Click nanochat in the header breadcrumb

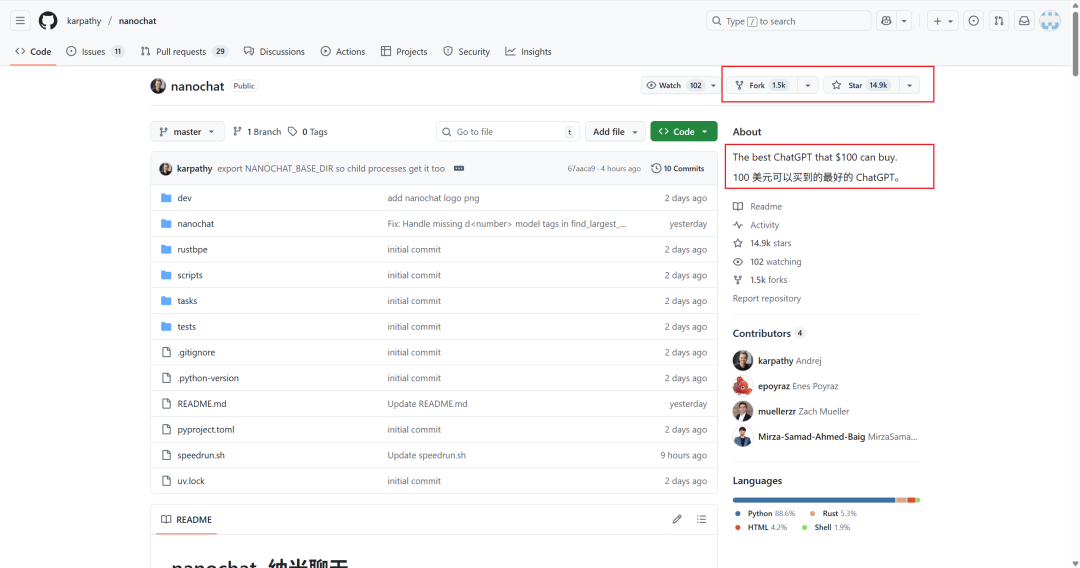tap(137, 21)
